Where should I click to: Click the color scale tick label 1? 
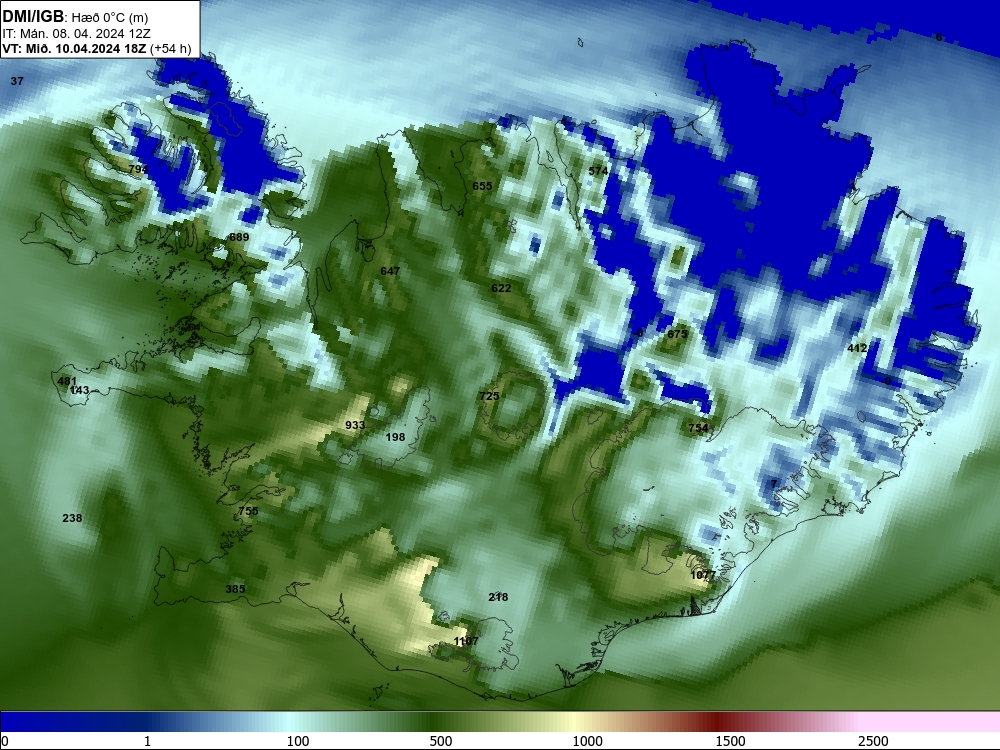pos(147,741)
